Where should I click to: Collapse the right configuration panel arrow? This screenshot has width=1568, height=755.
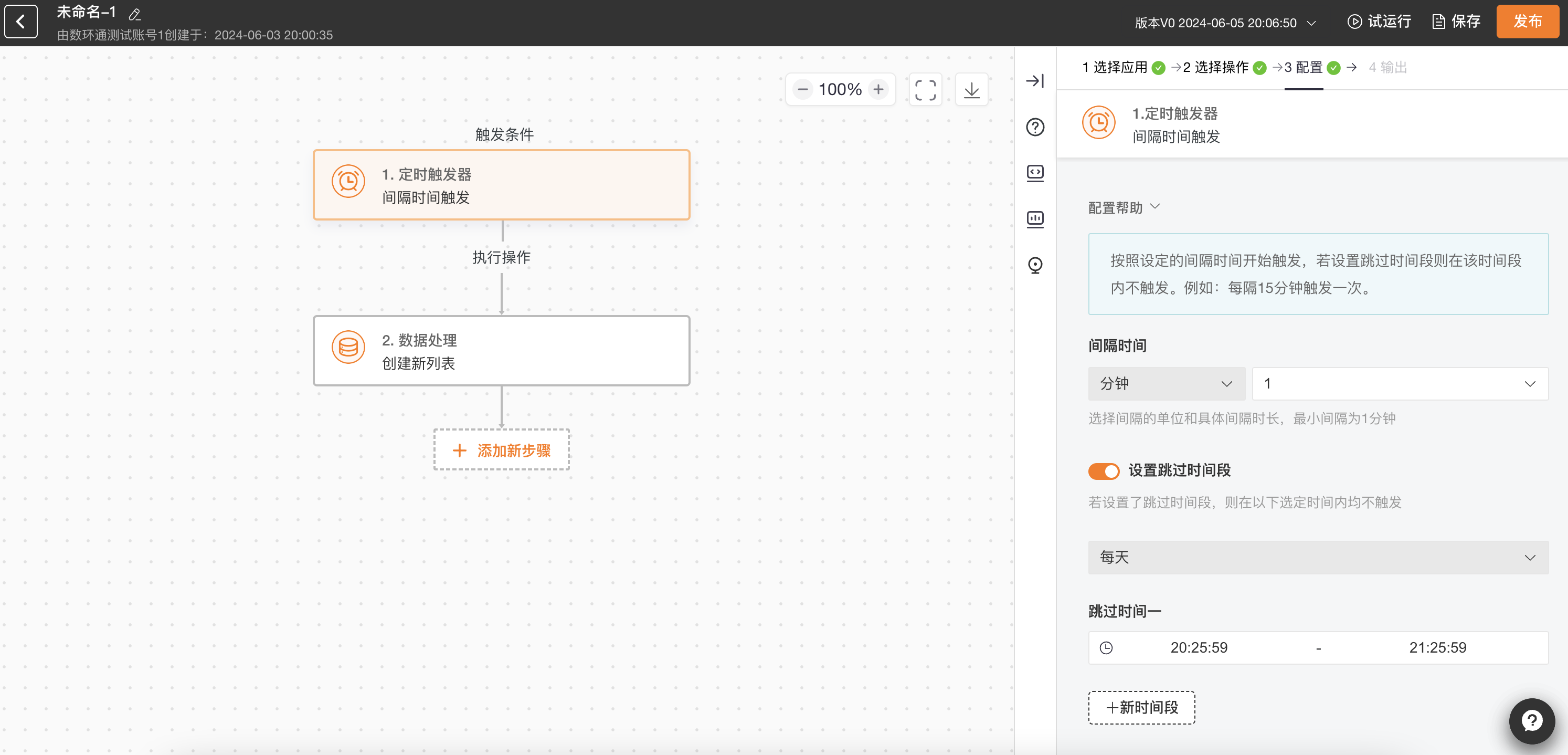pos(1035,80)
